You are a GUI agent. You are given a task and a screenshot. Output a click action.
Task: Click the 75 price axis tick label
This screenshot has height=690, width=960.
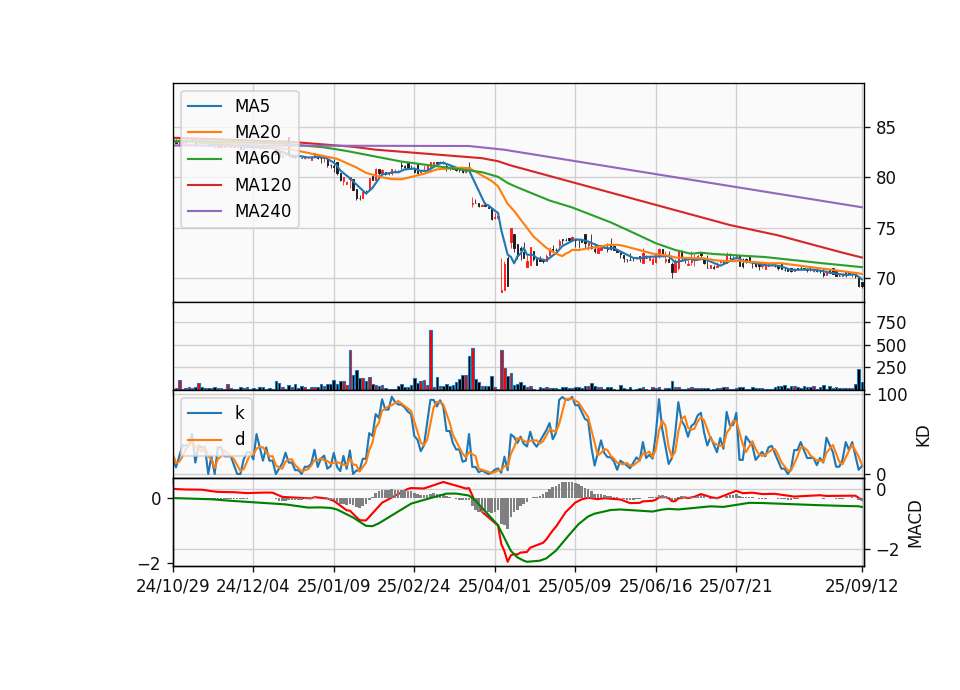[x=886, y=229]
